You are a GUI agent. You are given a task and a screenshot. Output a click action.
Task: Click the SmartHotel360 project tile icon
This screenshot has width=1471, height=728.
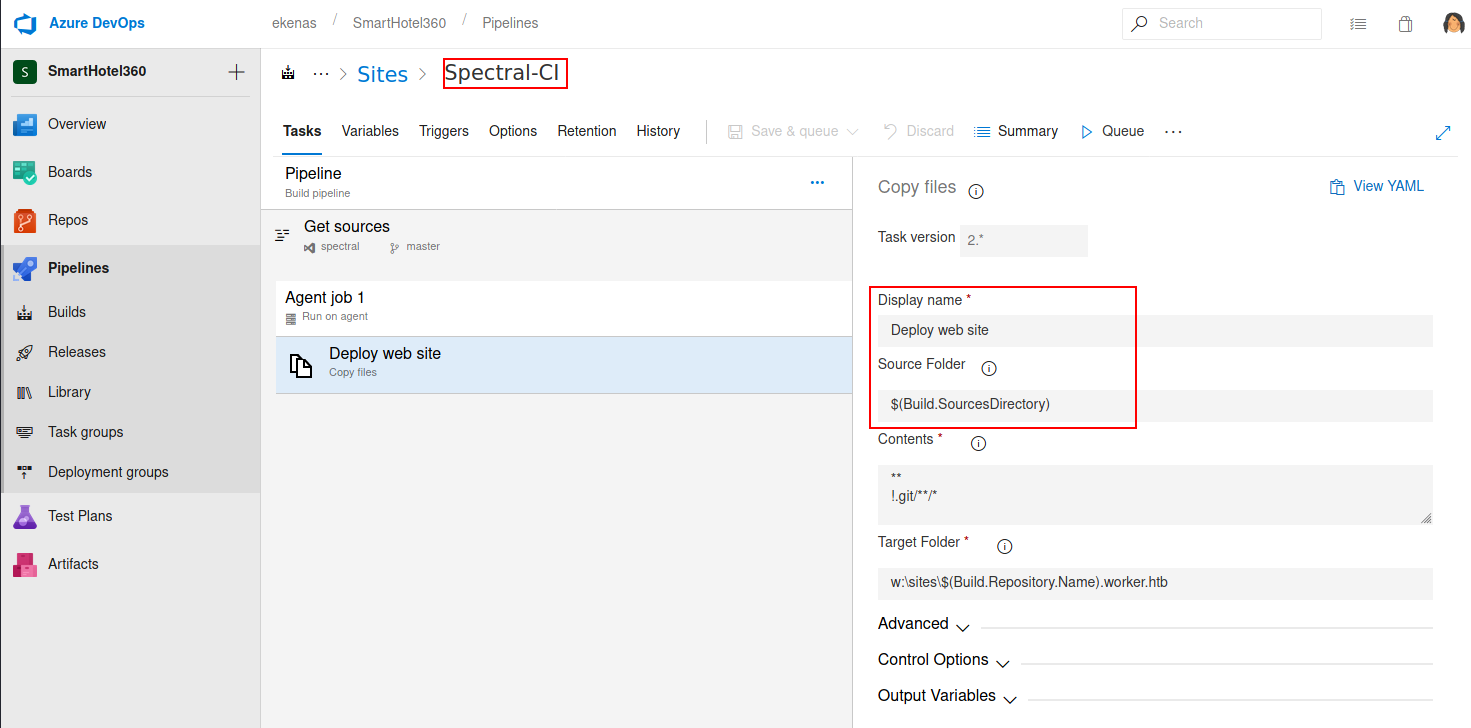[x=25, y=72]
